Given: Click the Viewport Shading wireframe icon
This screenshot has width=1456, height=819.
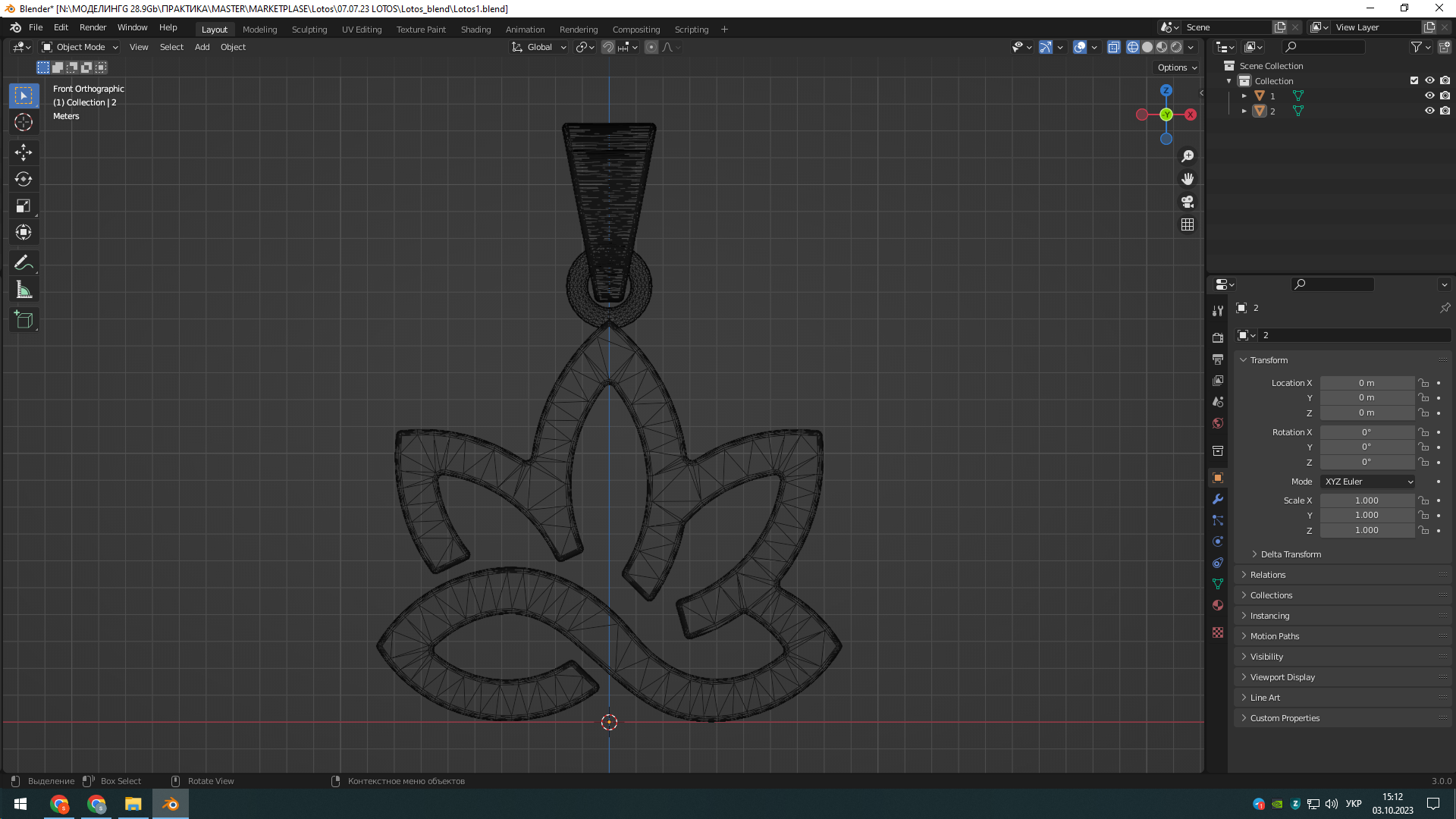Looking at the screenshot, I should tap(1131, 47).
